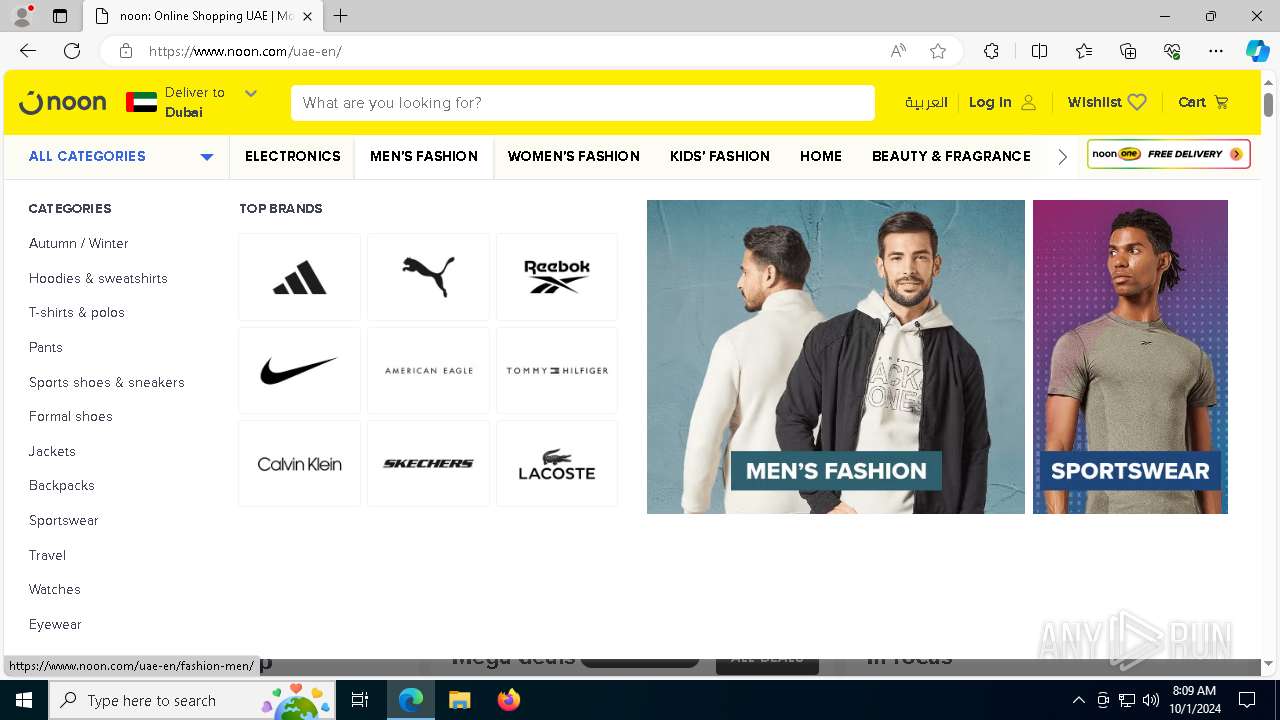Switch language to Arabic

(926, 102)
